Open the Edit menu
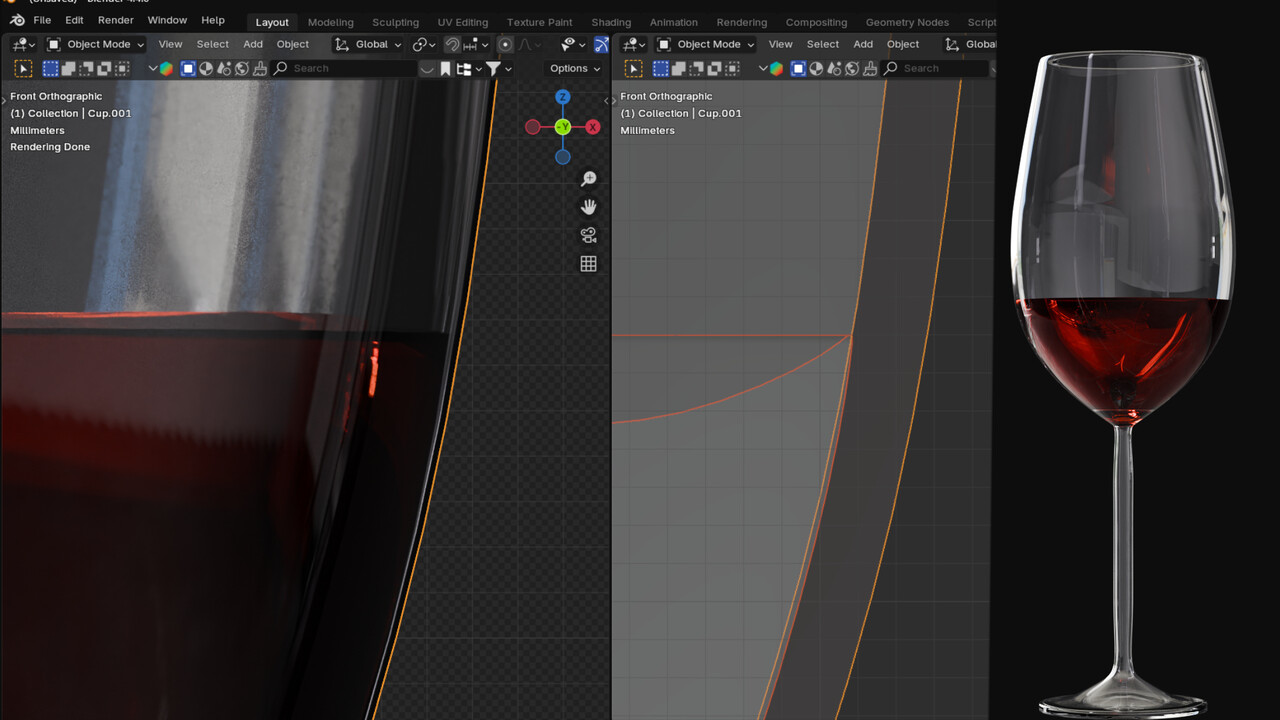The width and height of the screenshot is (1280, 720). coord(75,20)
